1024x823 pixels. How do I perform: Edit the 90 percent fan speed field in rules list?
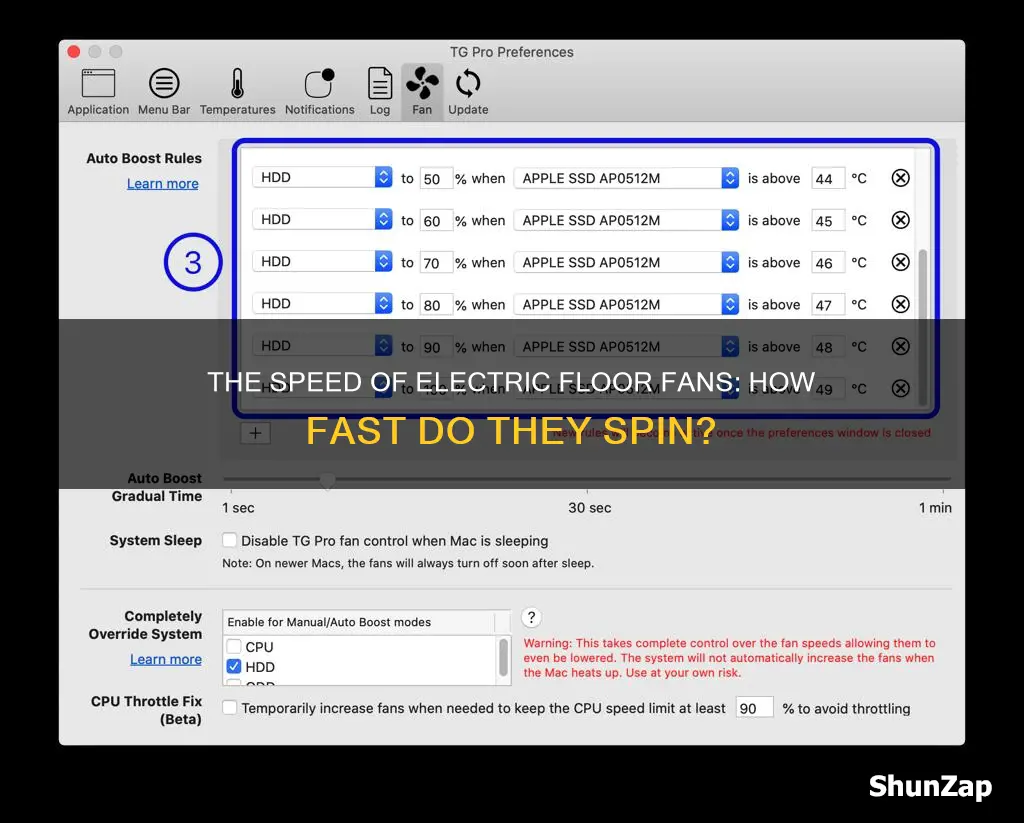[x=436, y=347]
